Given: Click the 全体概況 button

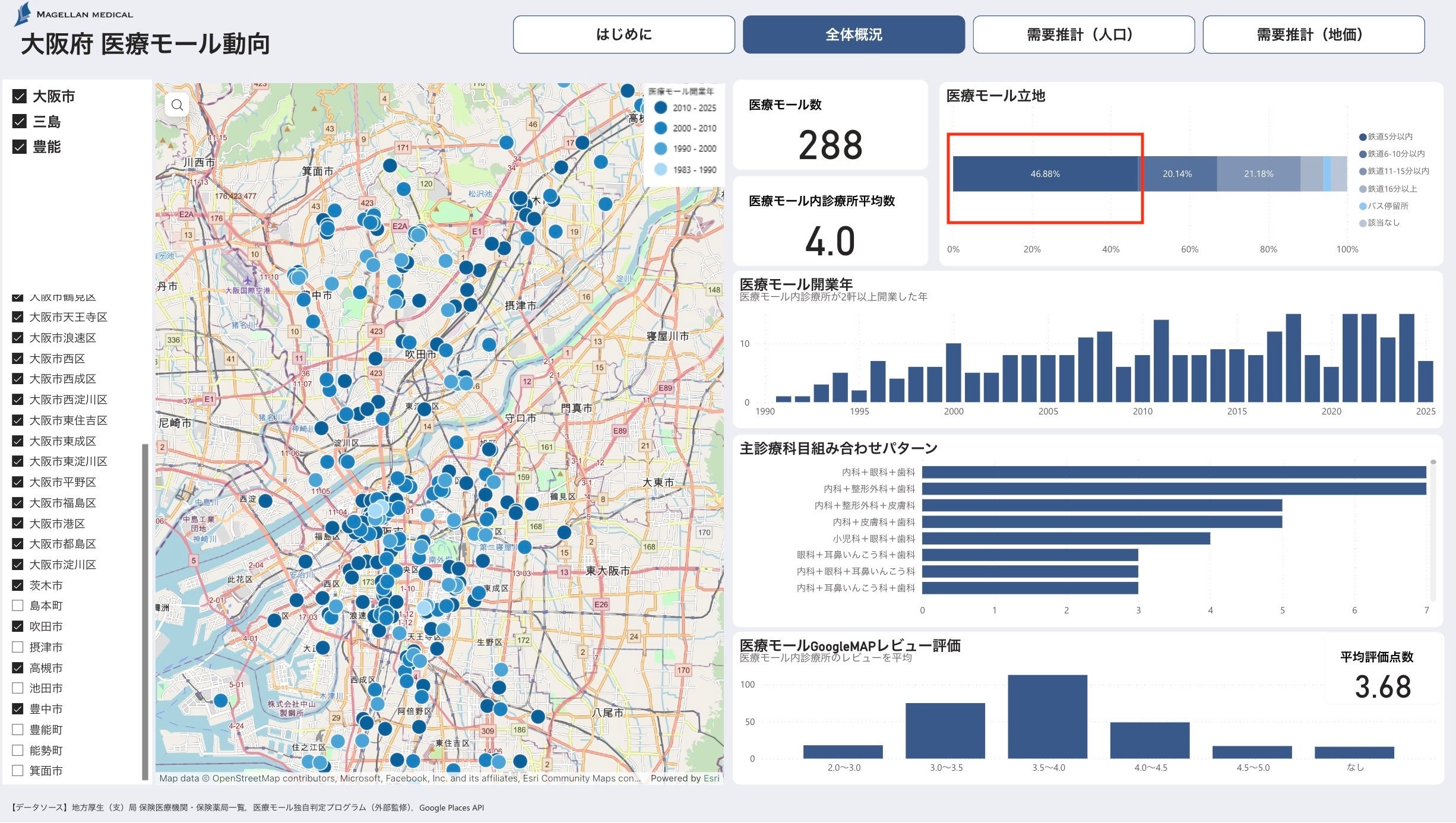Looking at the screenshot, I should (853, 34).
